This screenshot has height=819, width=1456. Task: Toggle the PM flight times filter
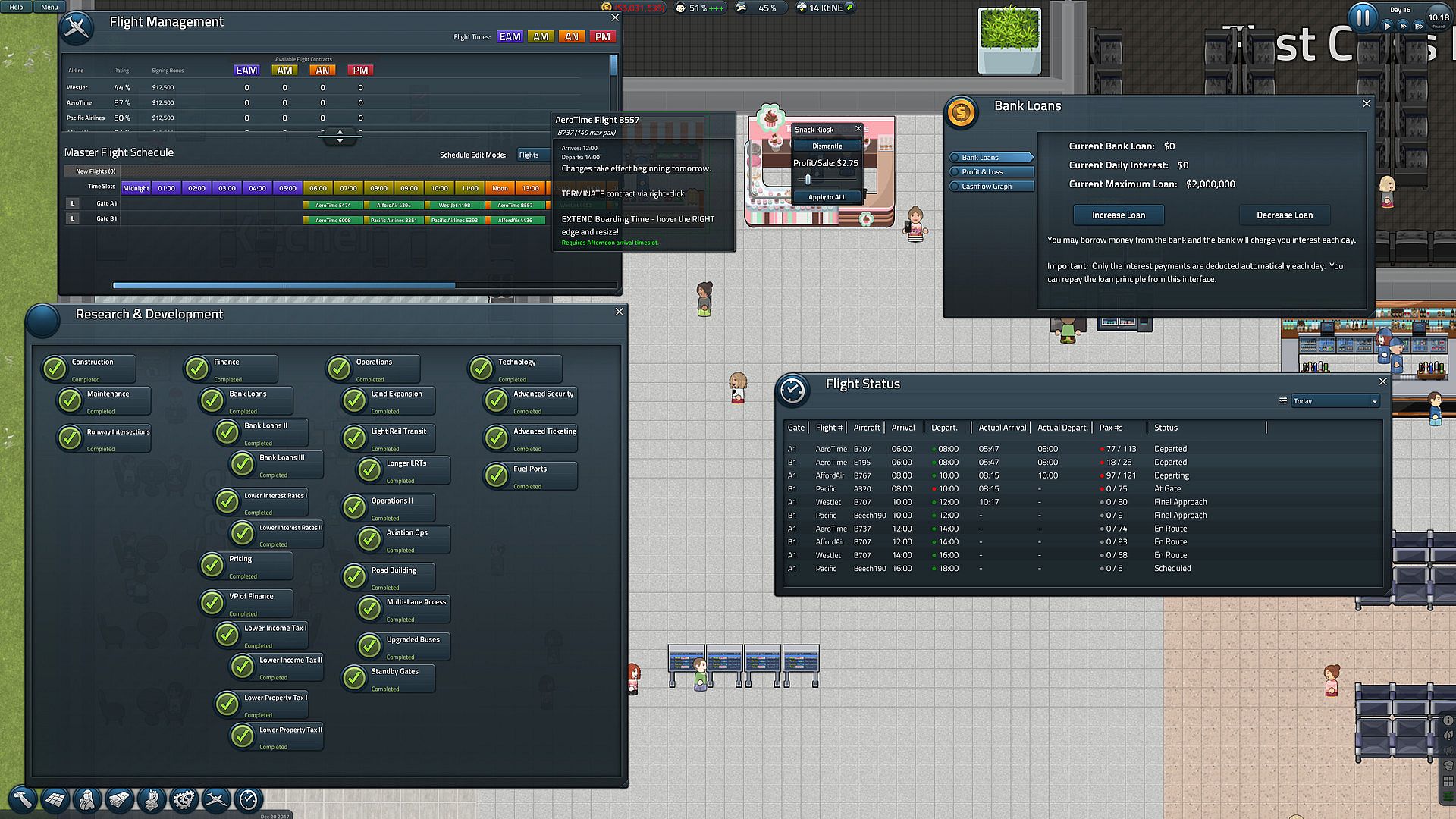click(602, 36)
